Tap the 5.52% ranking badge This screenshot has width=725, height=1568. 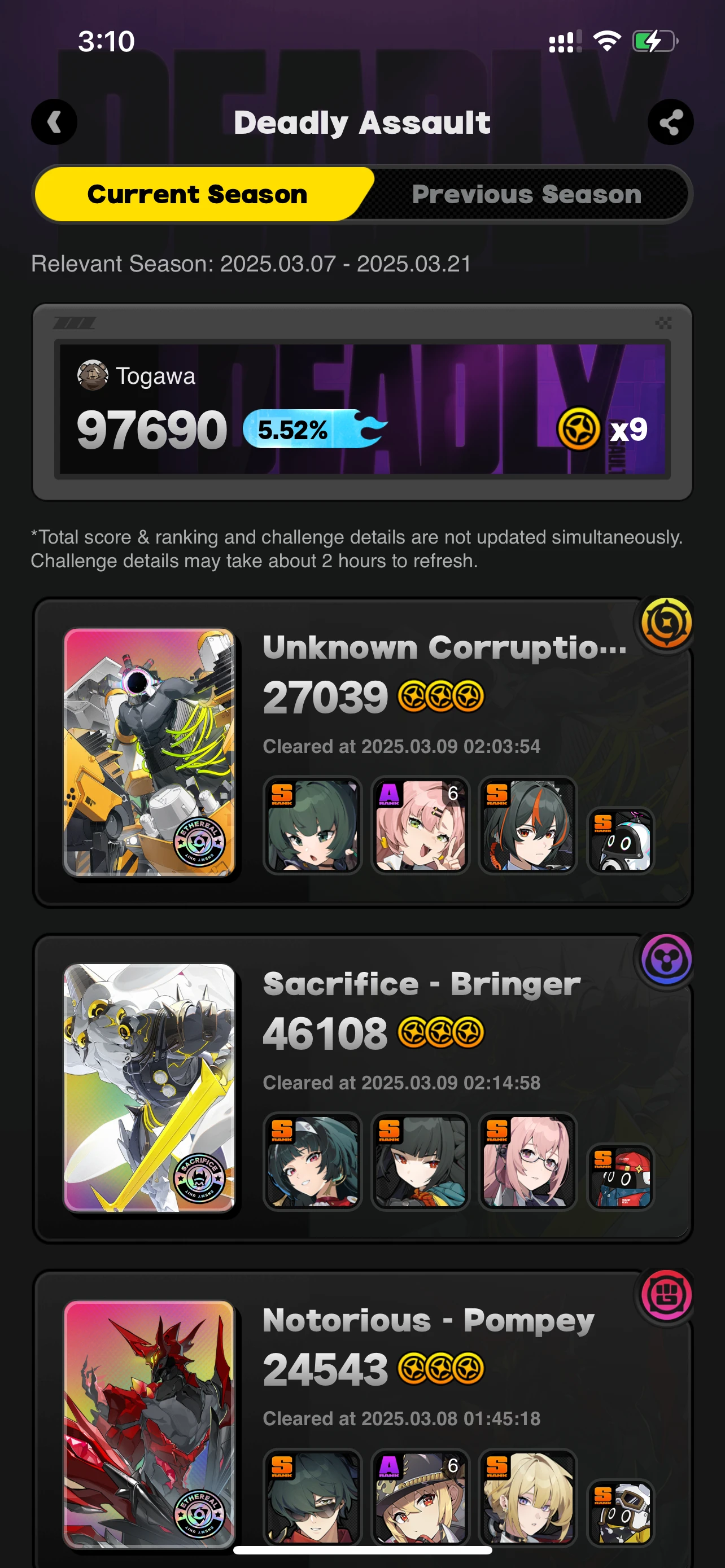(315, 429)
